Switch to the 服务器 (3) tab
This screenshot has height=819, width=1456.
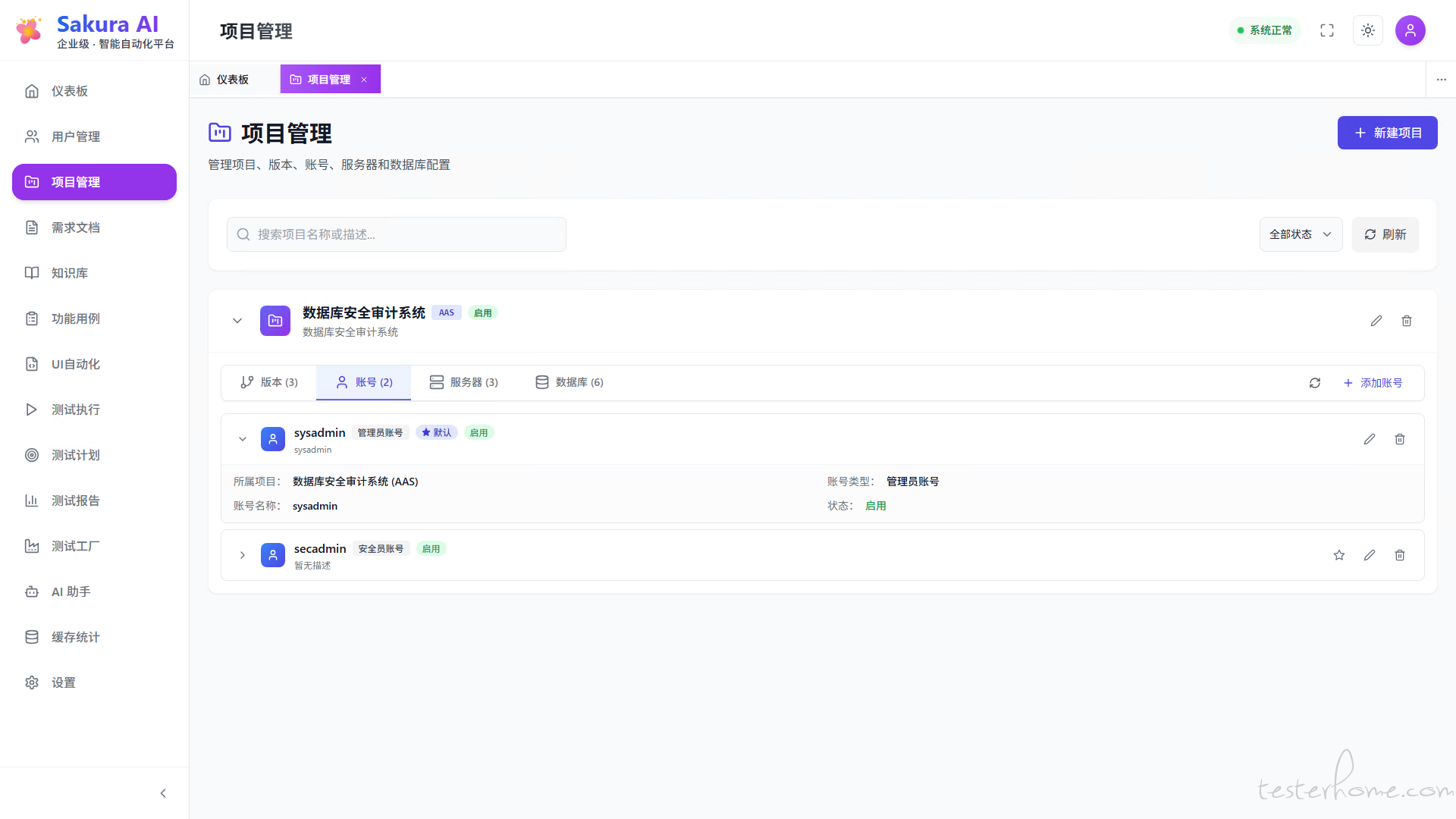pyautogui.click(x=464, y=382)
